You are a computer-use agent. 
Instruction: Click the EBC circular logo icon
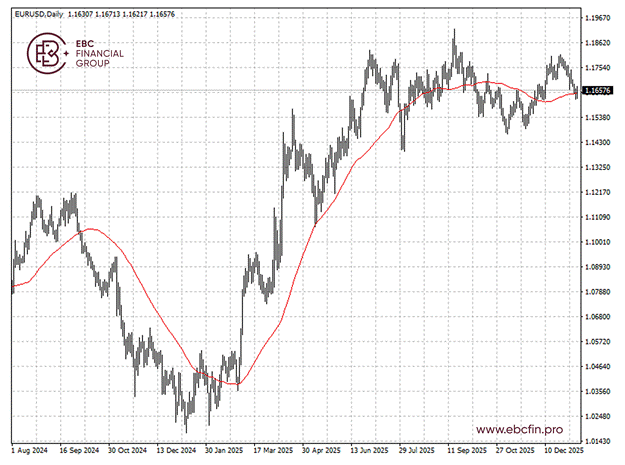point(46,53)
